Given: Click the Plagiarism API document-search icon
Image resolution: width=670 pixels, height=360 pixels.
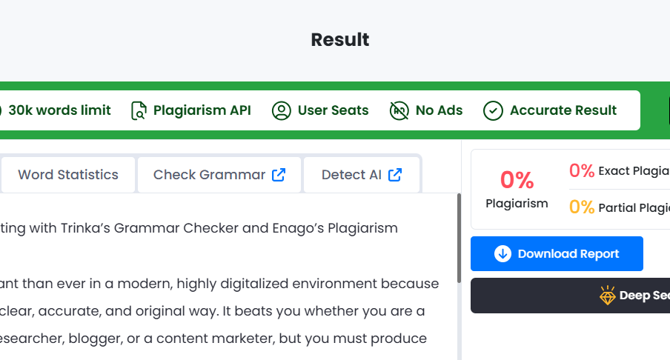Looking at the screenshot, I should 139,111.
